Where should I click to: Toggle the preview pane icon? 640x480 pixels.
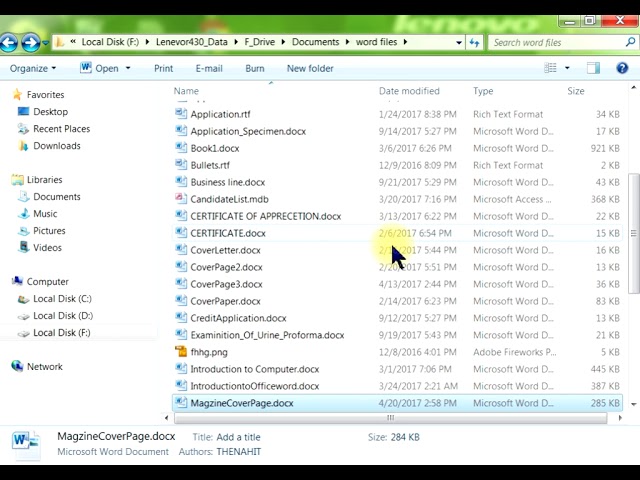point(593,68)
